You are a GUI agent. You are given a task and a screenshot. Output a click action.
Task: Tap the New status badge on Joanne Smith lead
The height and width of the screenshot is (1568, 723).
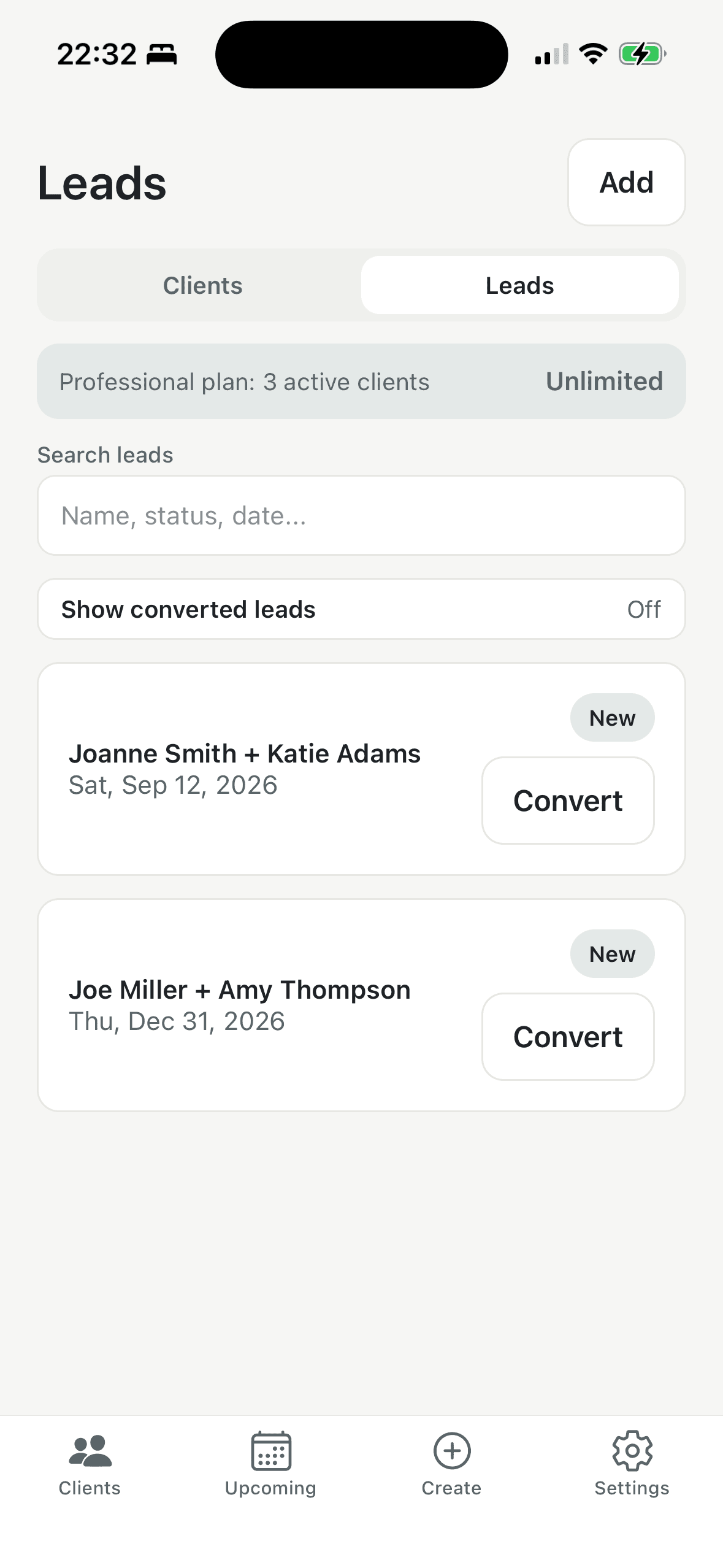coord(612,718)
